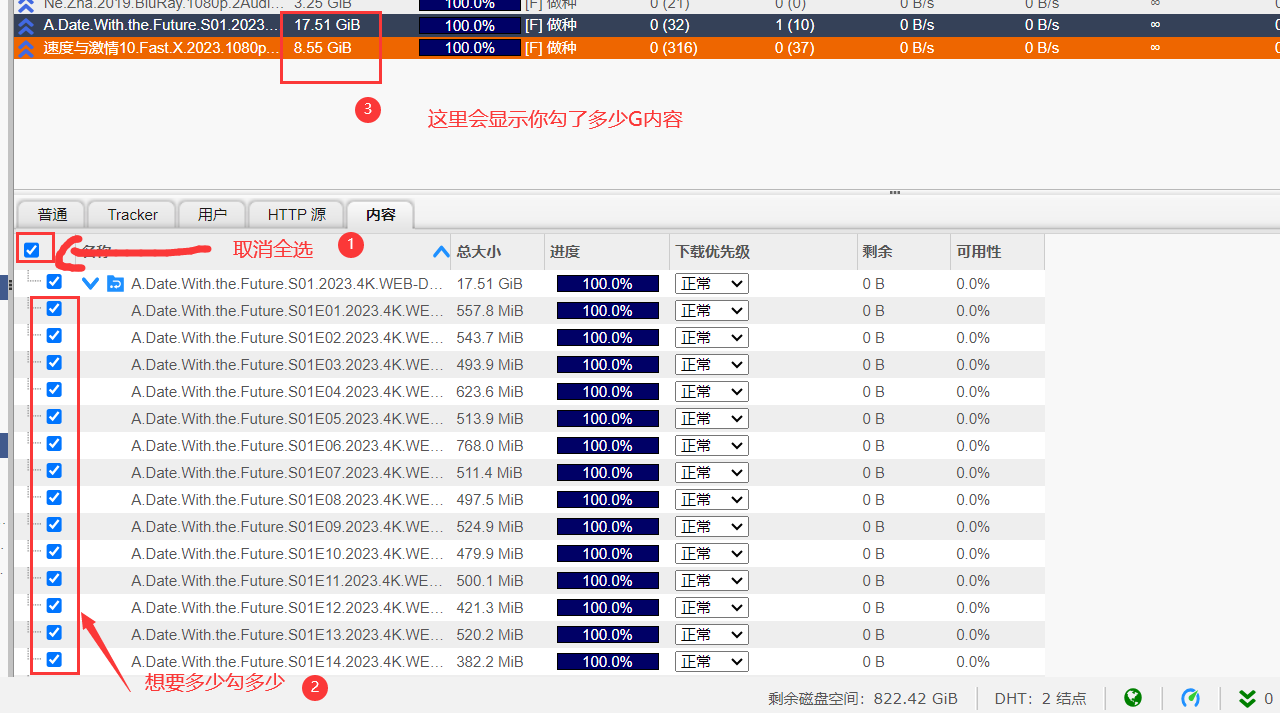Screen dimensions: 1280x713
Task: Click the [F] 做种 status of Fast.X torrent
Action: tap(550, 48)
